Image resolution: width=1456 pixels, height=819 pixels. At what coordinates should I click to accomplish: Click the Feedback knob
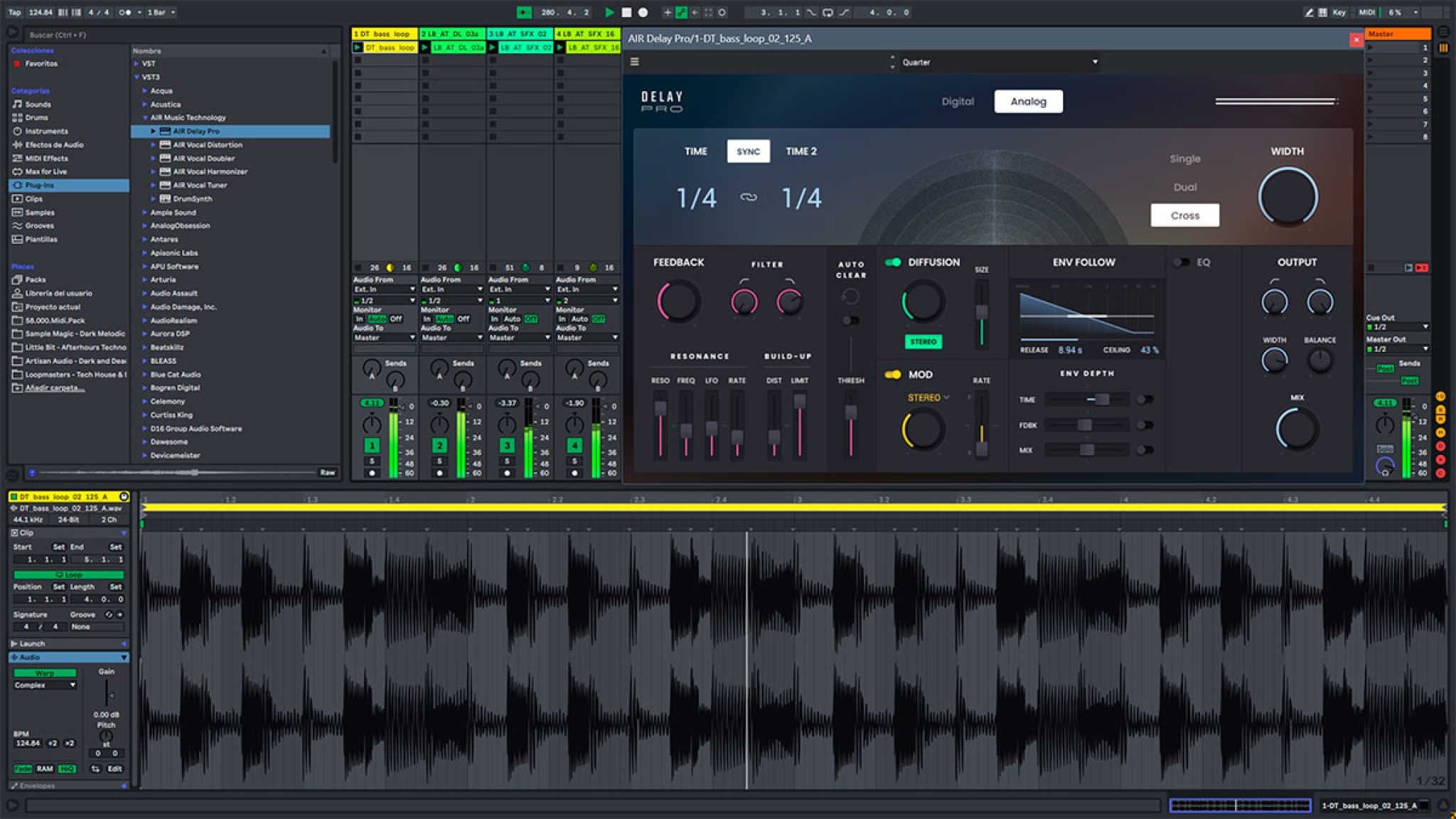tap(679, 301)
